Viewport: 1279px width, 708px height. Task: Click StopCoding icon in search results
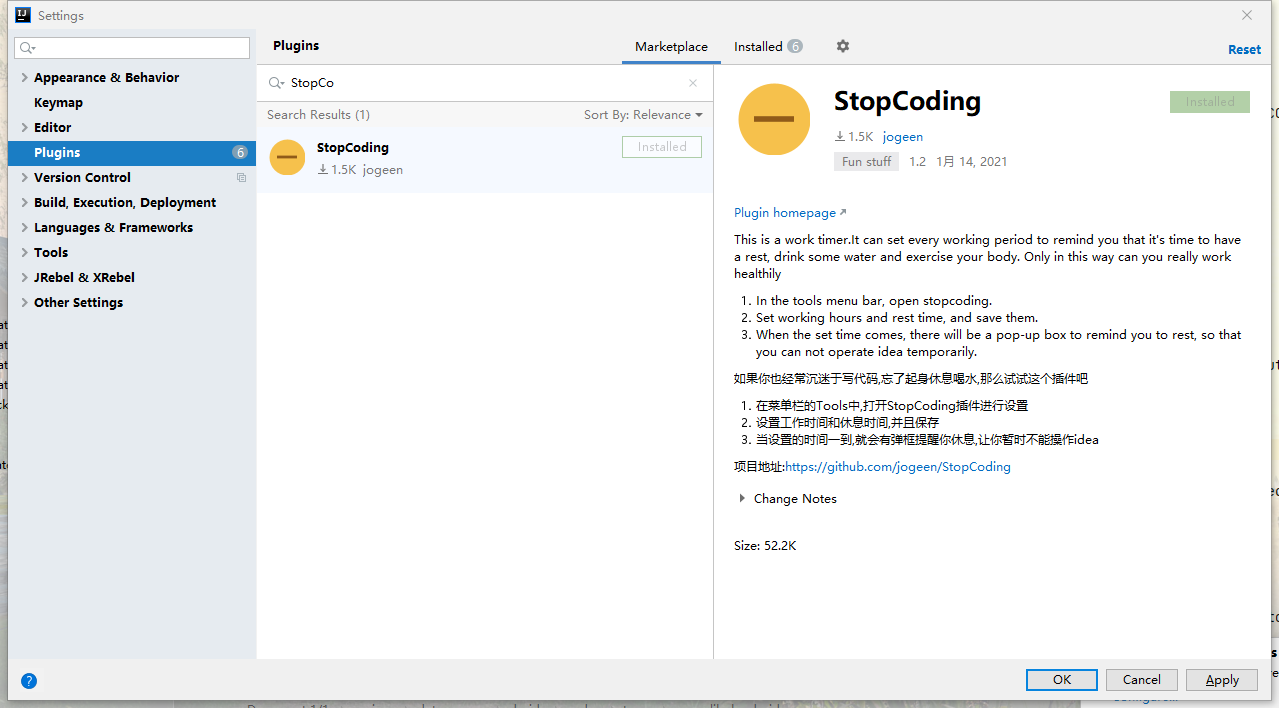[x=287, y=158]
